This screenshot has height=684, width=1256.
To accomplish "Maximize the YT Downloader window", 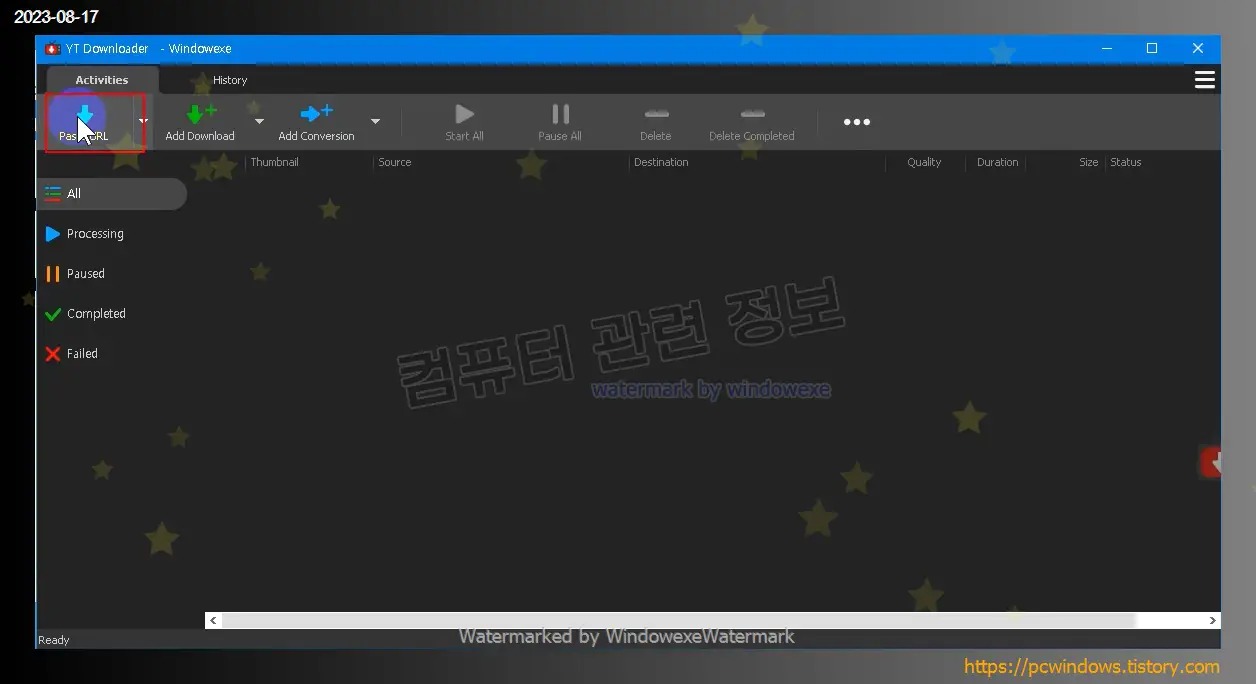I will tap(1152, 48).
